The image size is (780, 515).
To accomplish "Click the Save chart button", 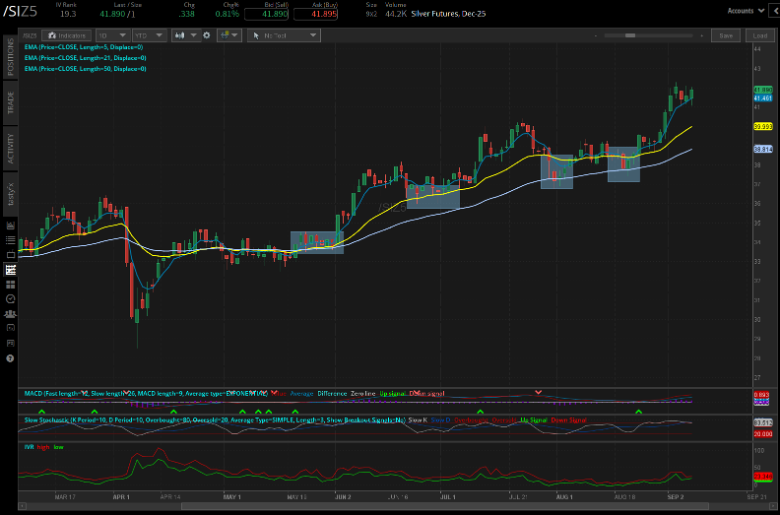I will pyautogui.click(x=726, y=35).
